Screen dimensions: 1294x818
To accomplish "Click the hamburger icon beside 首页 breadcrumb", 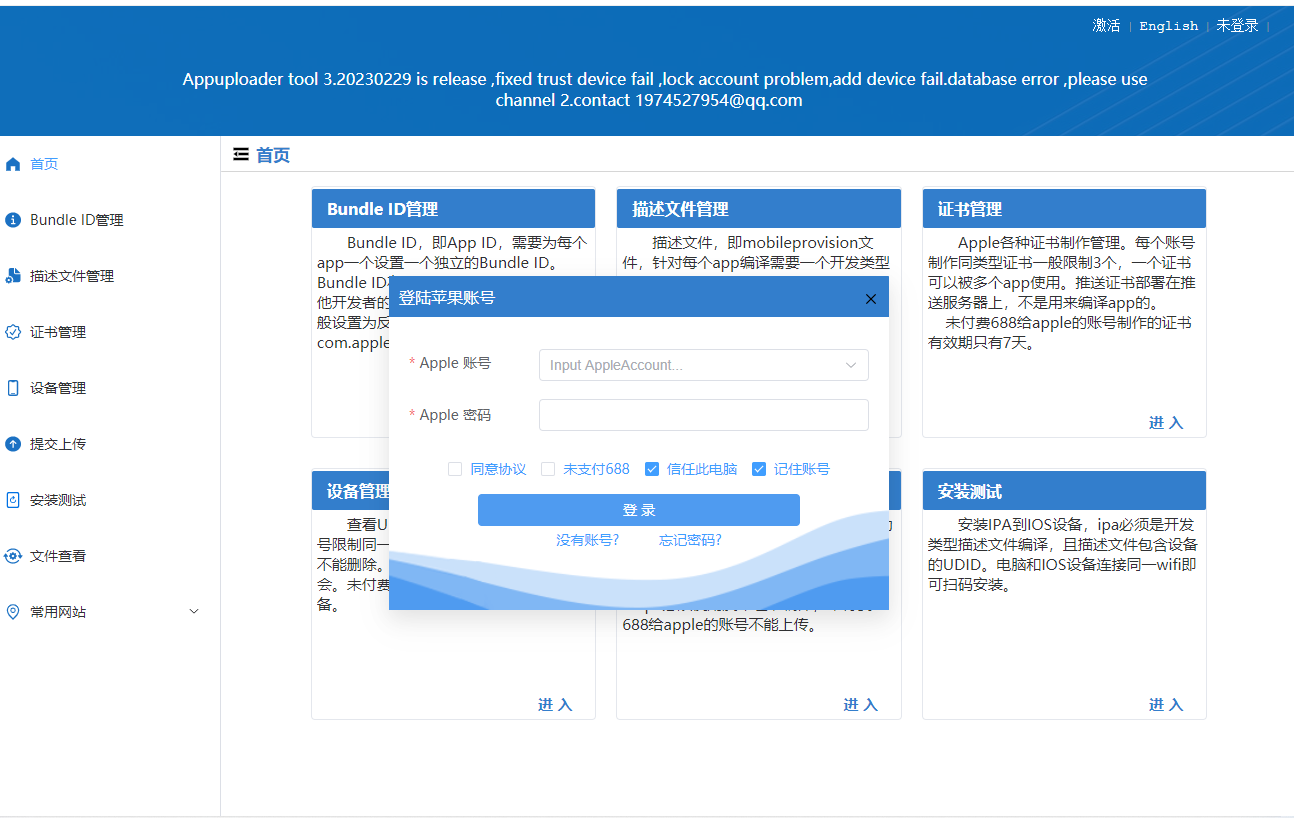I will pos(240,154).
